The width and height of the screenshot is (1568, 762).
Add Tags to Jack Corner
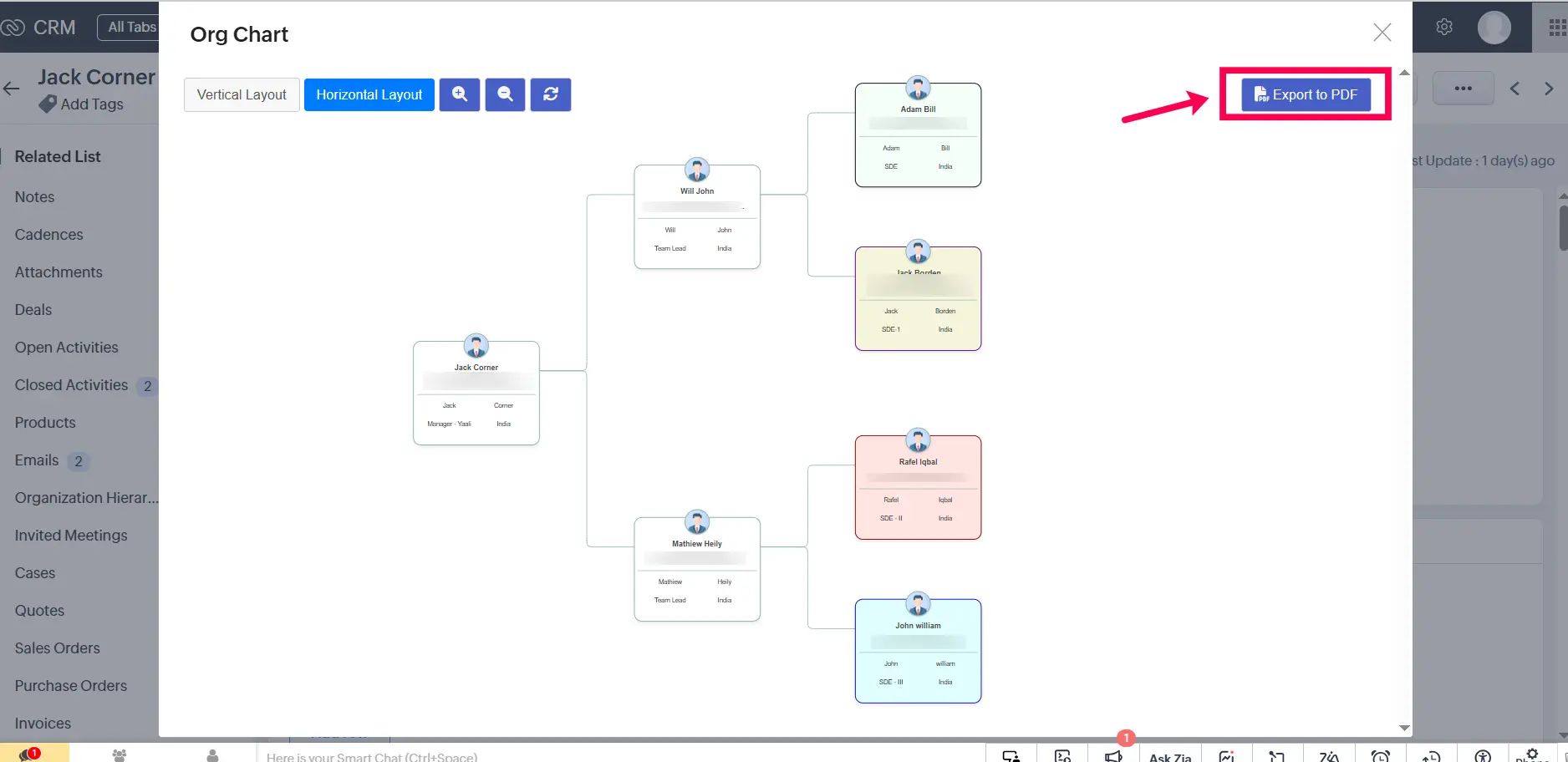90,104
